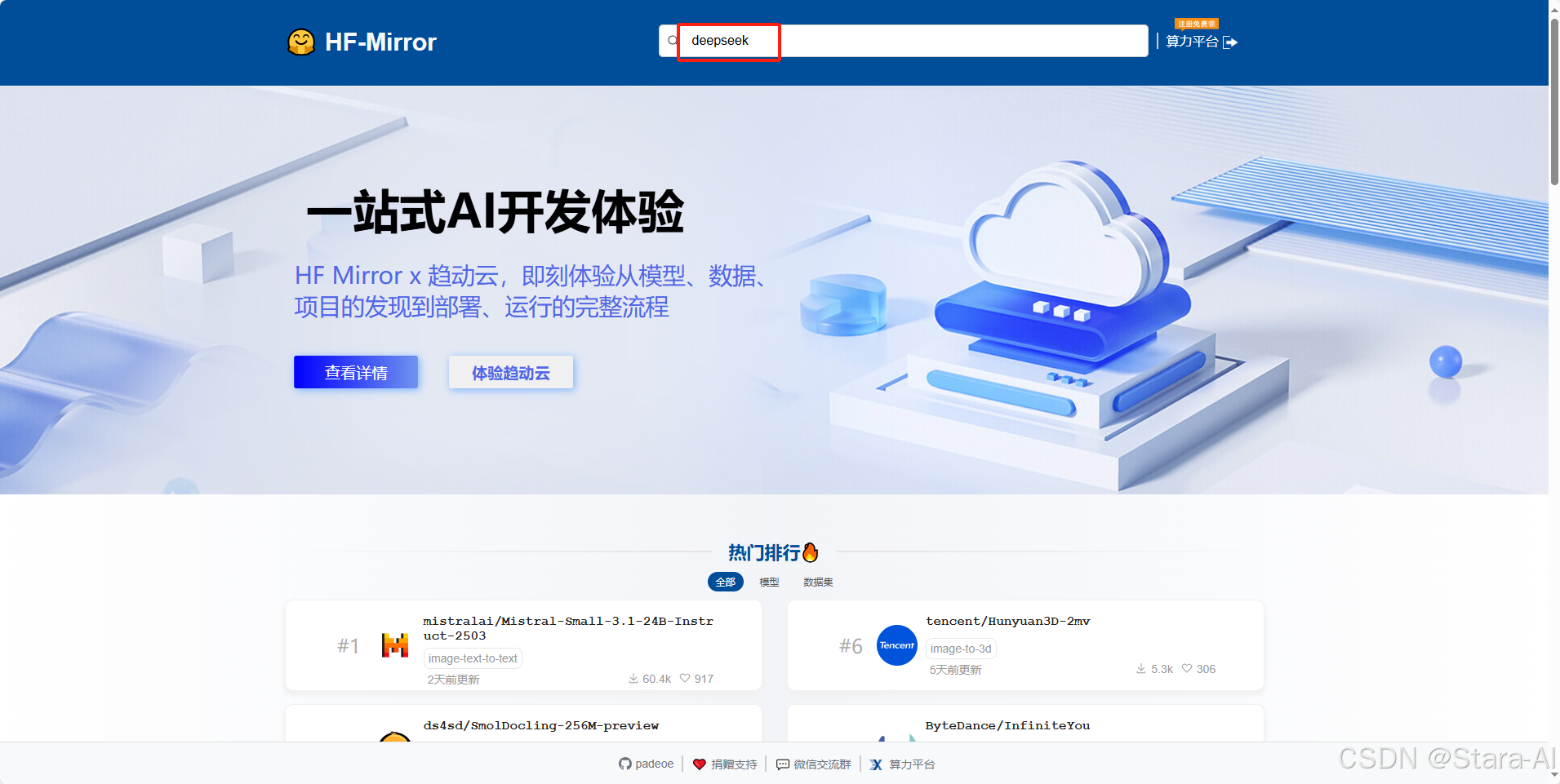
Task: Open the 算力平台 link in header
Action: click(1192, 42)
